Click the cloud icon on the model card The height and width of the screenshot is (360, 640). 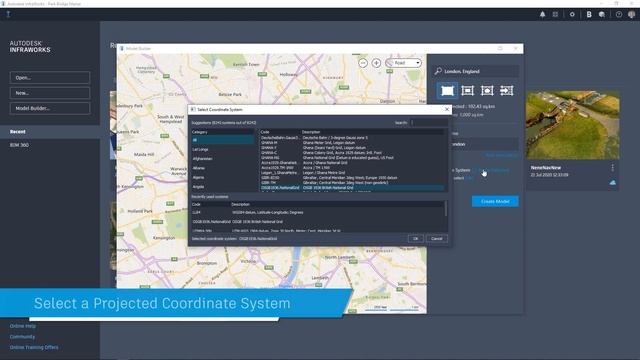coord(613,182)
